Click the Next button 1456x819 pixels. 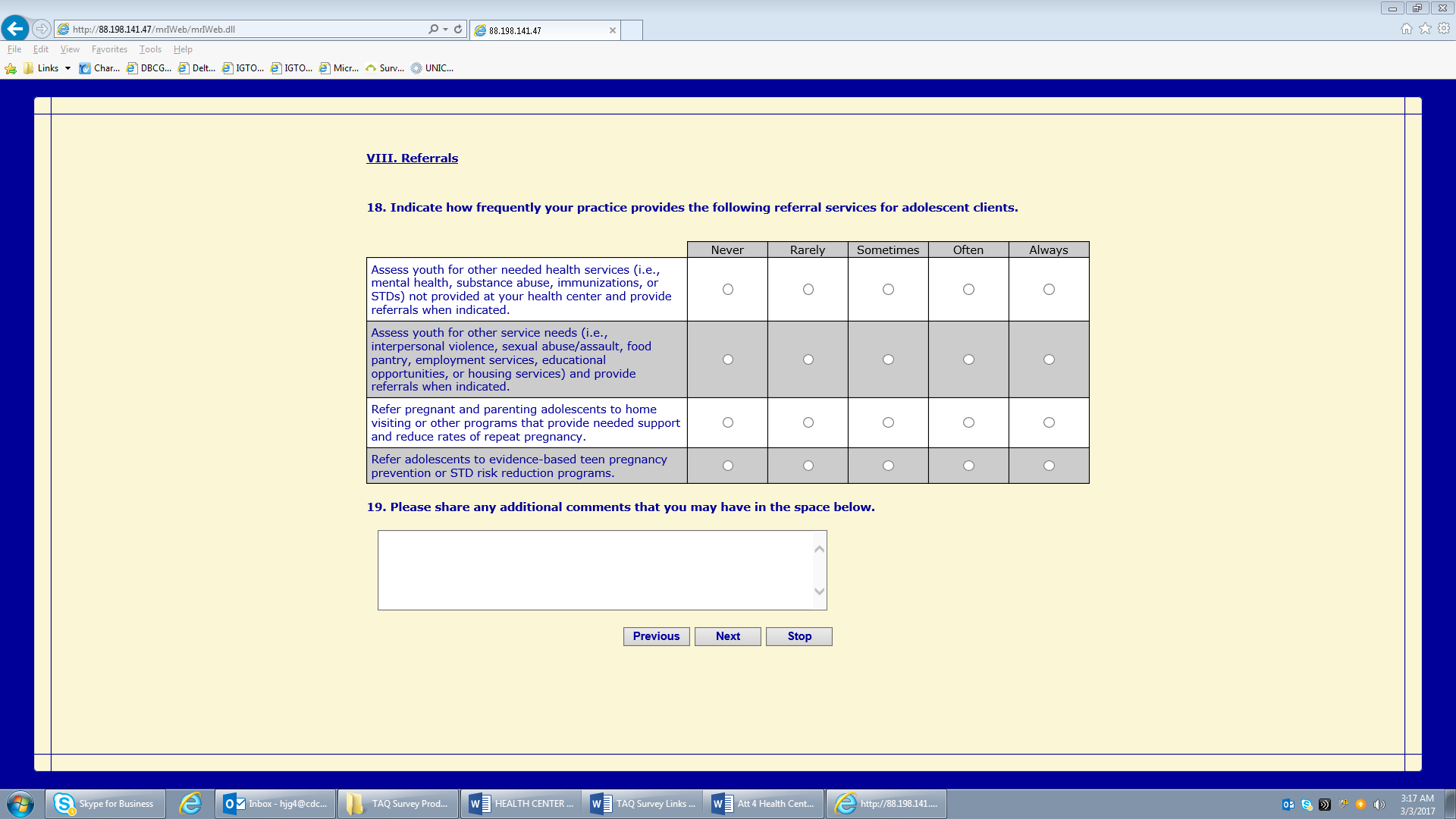tap(727, 636)
